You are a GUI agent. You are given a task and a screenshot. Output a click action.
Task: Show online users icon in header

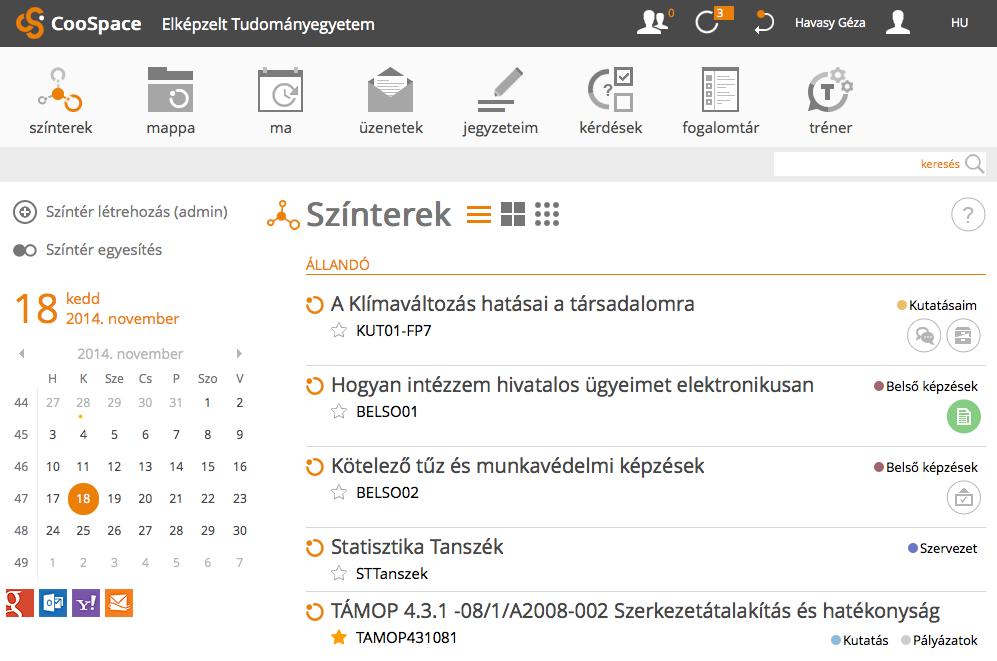654,22
